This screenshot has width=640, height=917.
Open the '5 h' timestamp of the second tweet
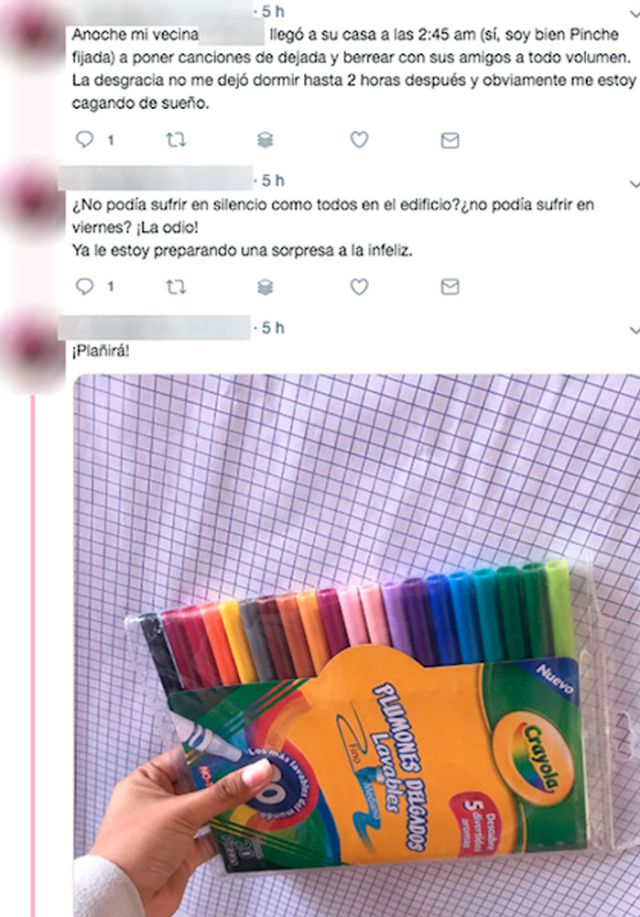[273, 181]
